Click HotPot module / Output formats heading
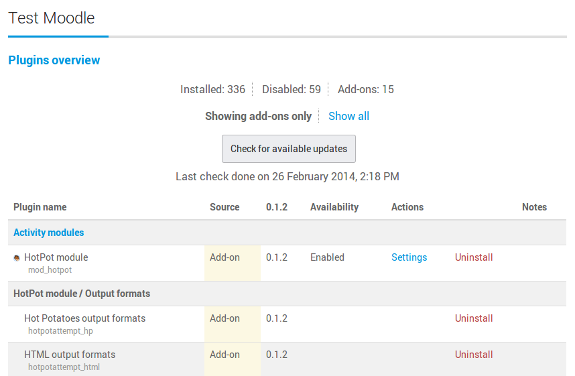The height and width of the screenshot is (376, 575). pos(82,294)
